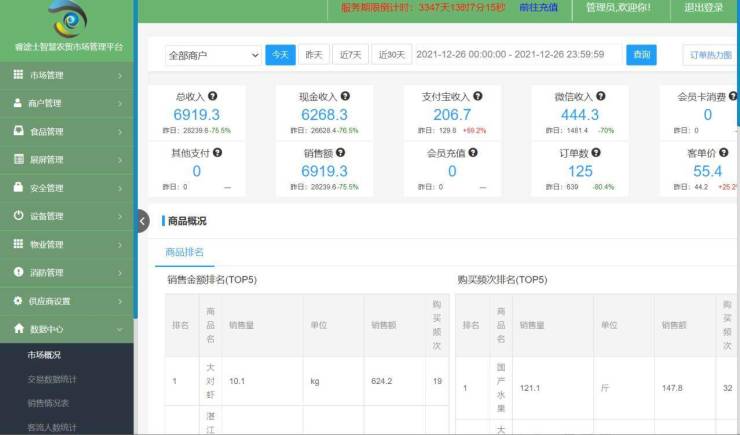Expand the 市场管理 sidebar menu

click(x=67, y=75)
